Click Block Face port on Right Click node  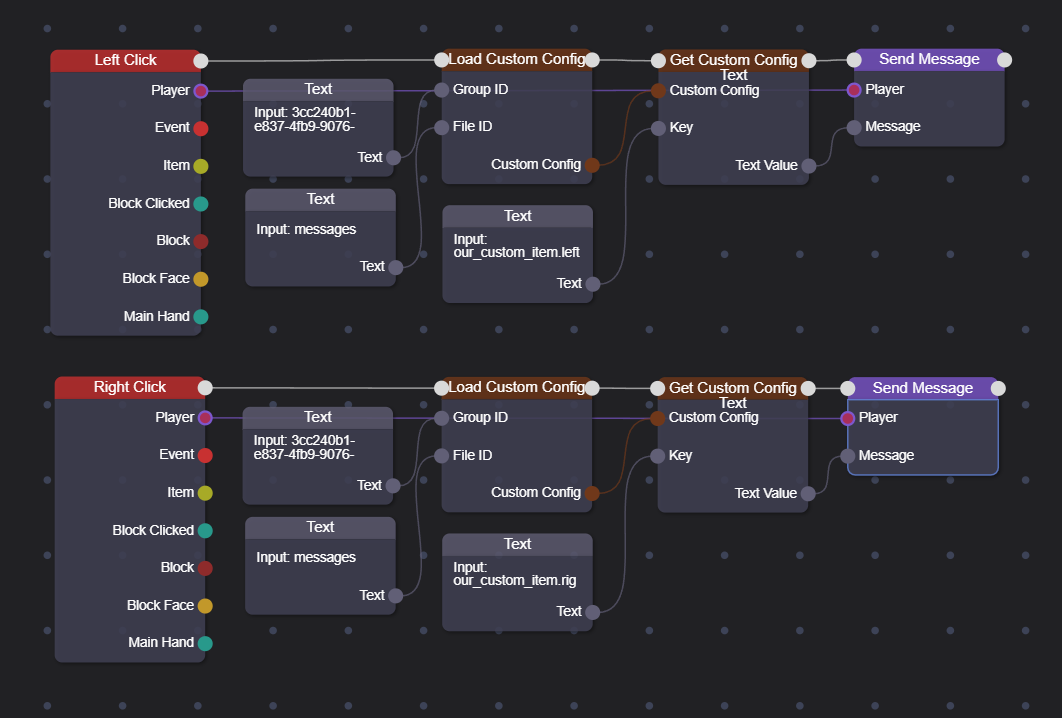coord(205,606)
